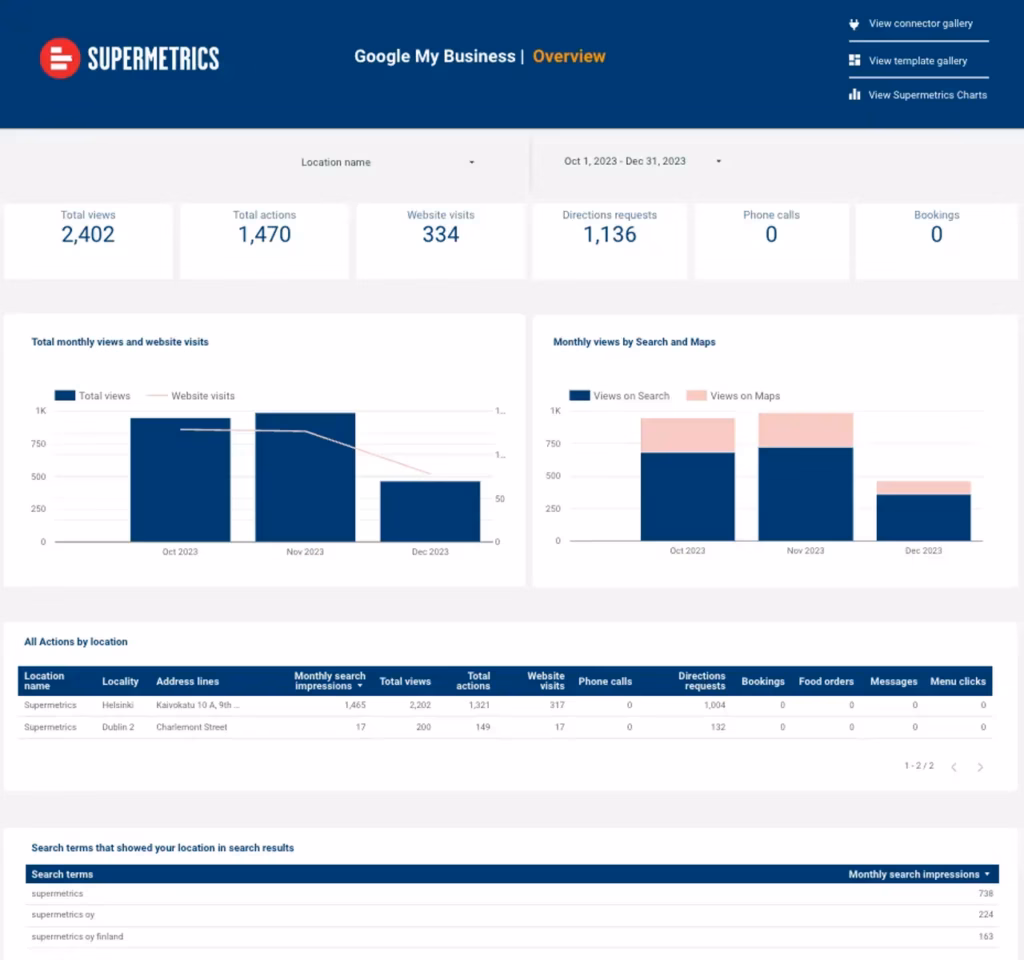Go to next table page with right chevron
The height and width of the screenshot is (960, 1024).
pos(980,766)
